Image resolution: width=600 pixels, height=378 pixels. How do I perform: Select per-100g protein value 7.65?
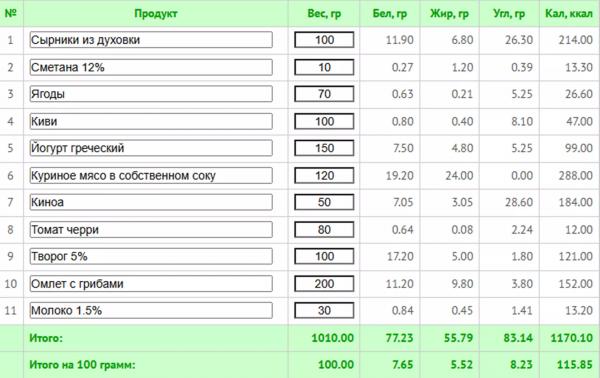(403, 365)
